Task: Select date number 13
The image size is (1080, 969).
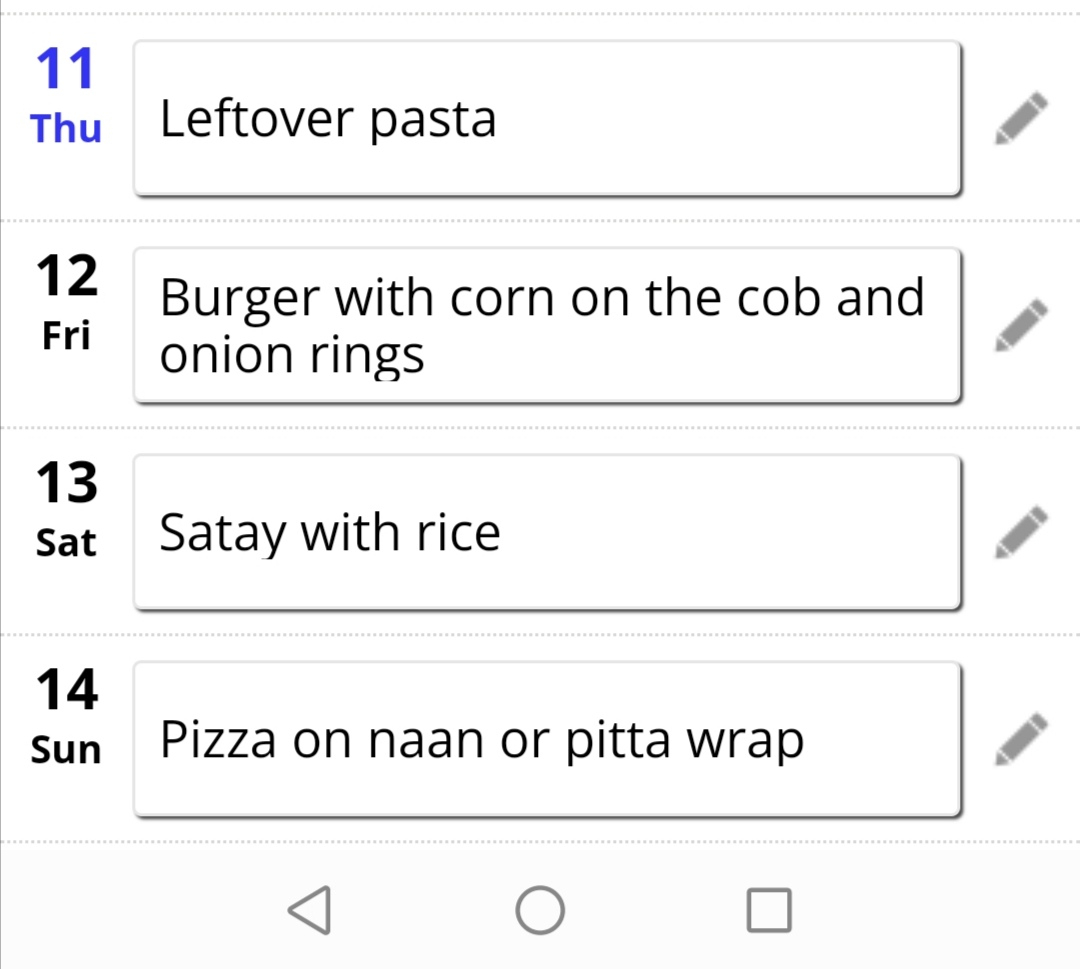Action: pyautogui.click(x=67, y=482)
